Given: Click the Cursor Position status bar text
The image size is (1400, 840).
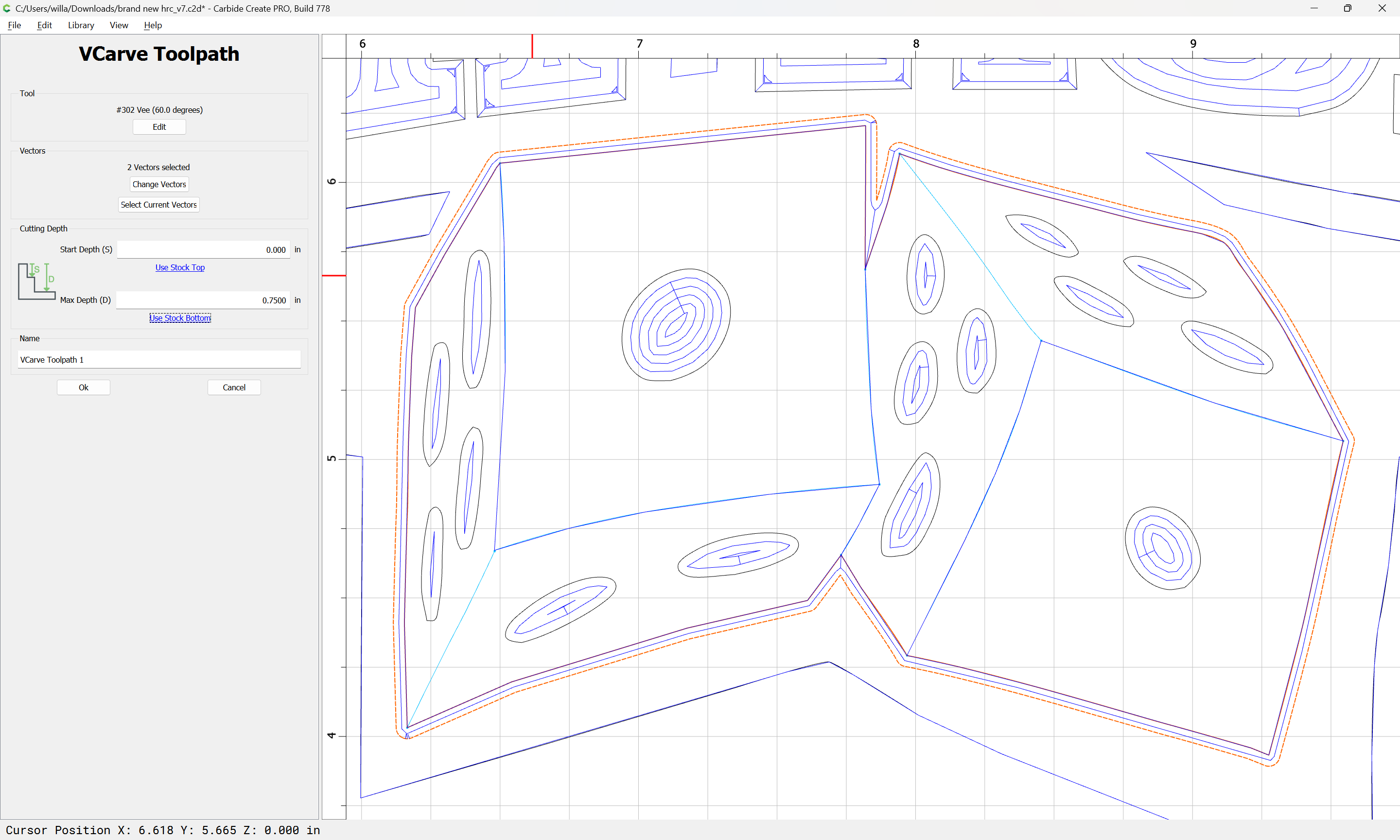Looking at the screenshot, I should click(x=163, y=830).
